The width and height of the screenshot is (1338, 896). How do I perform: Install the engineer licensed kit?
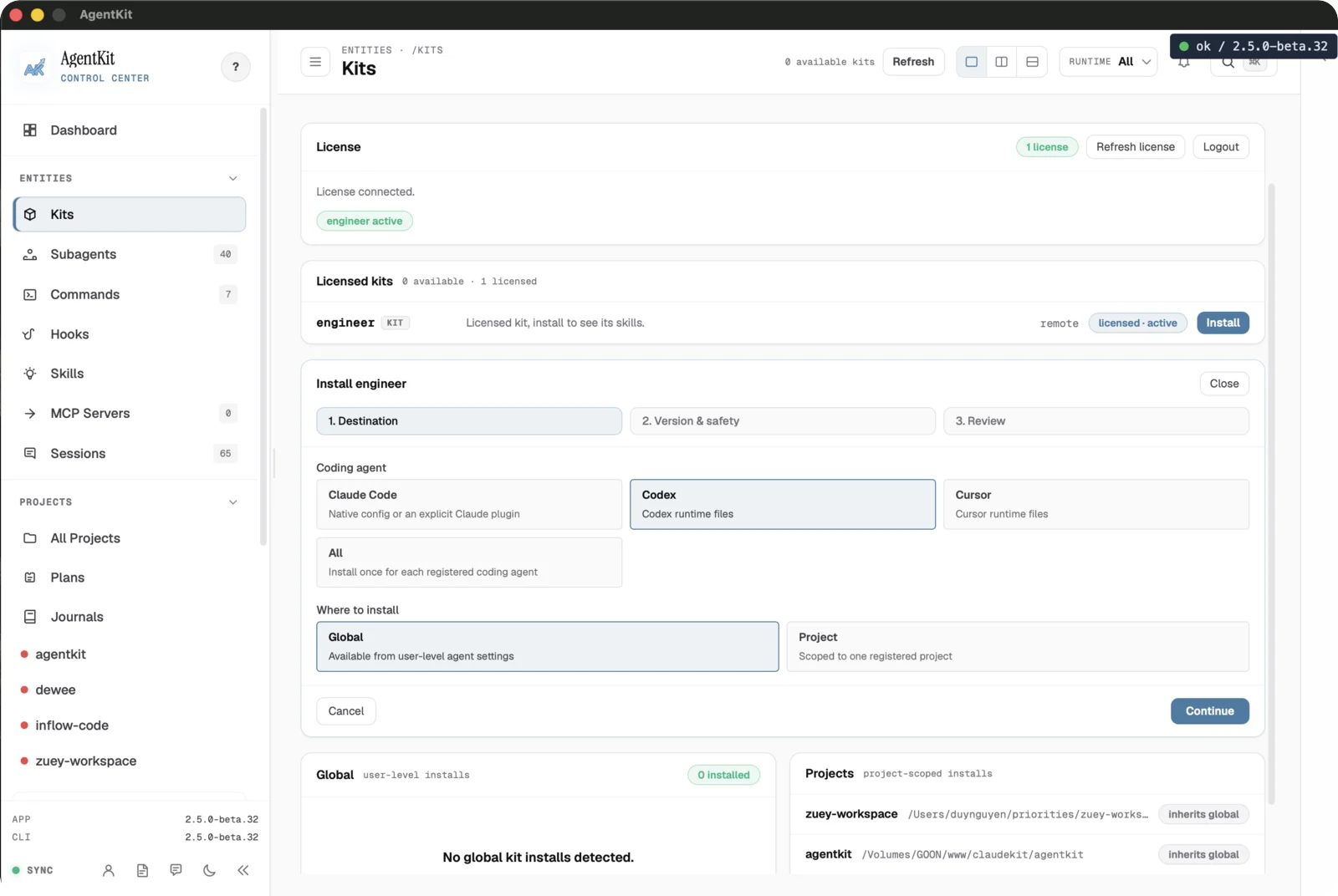pyautogui.click(x=1223, y=323)
